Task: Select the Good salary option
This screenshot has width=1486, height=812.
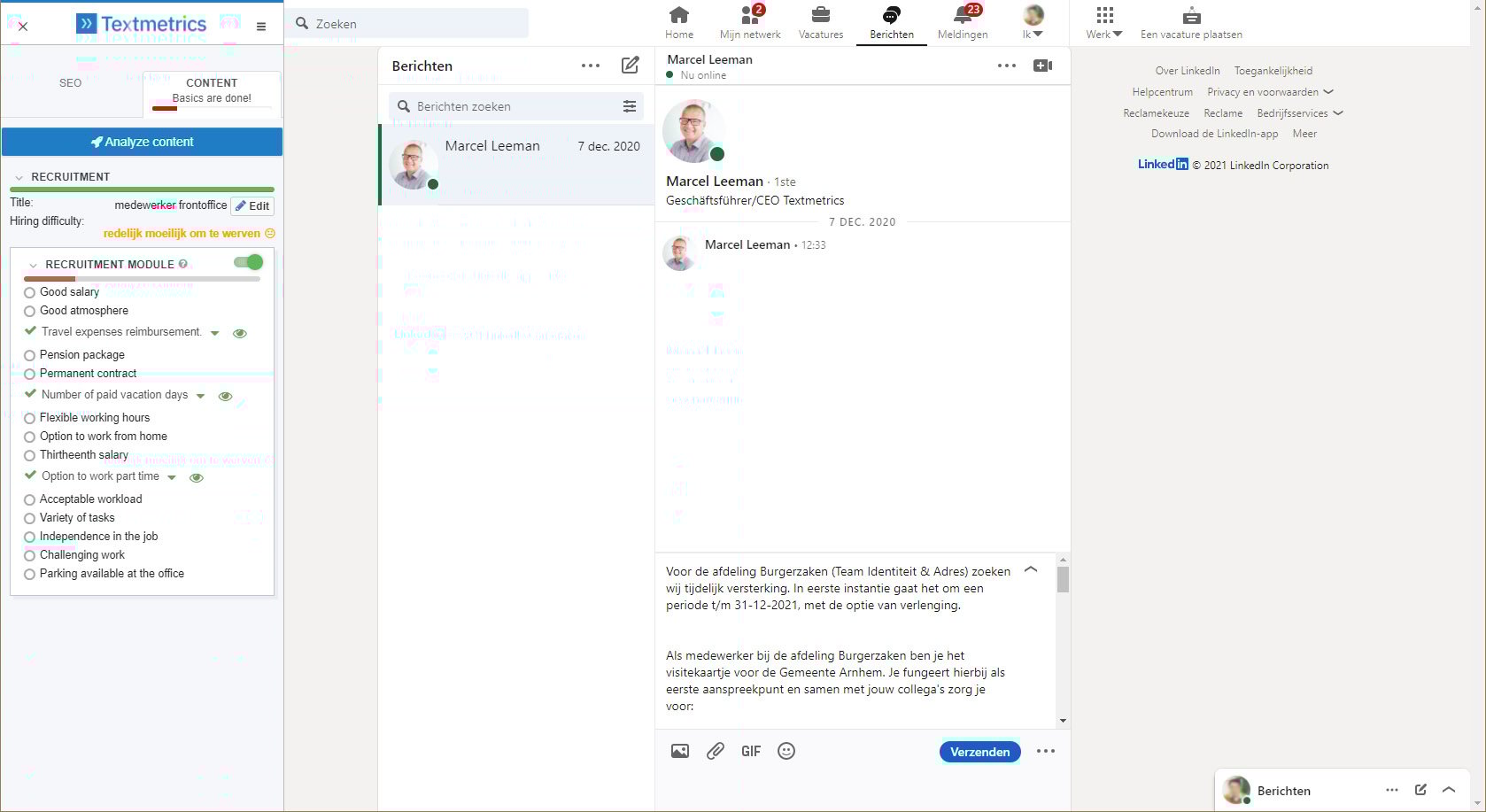Action: click(29, 293)
